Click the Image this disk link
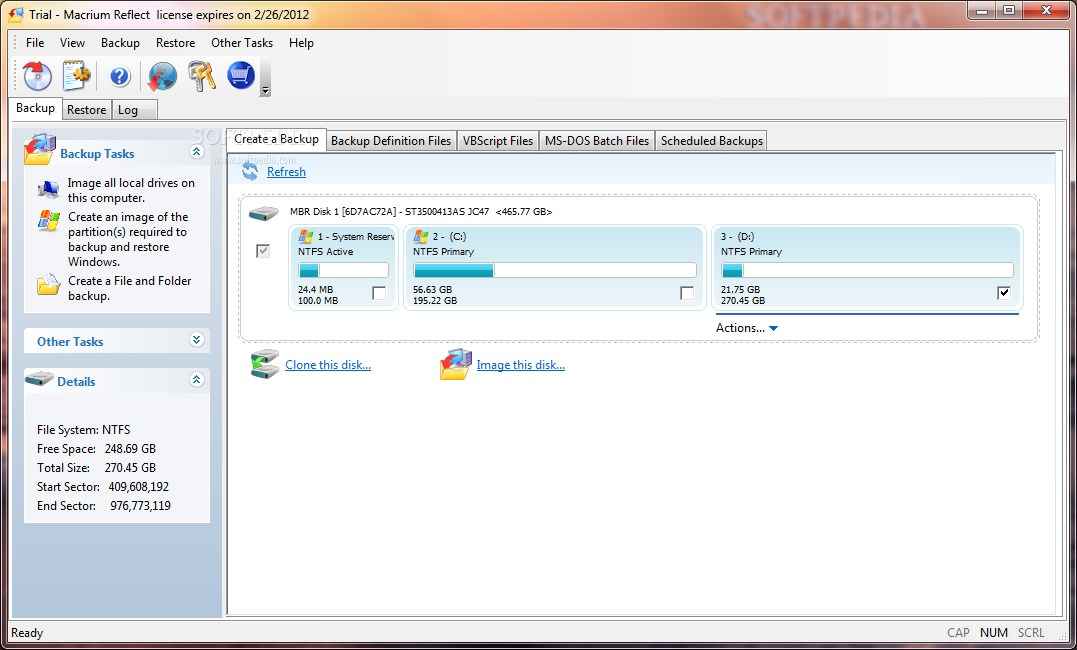This screenshot has width=1077, height=650. tap(520, 365)
